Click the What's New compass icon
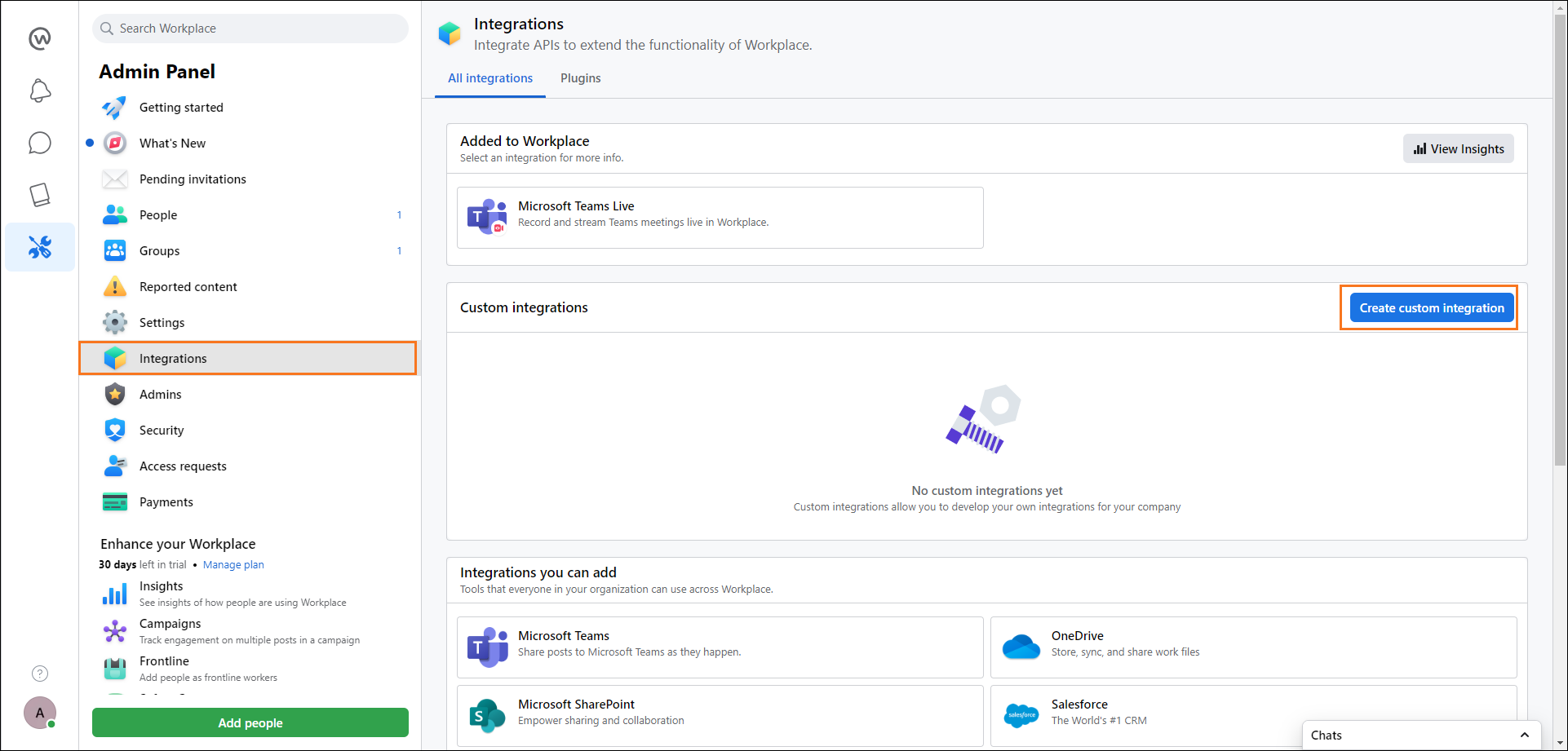Image resolution: width=1568 pixels, height=751 pixels. coord(115,144)
